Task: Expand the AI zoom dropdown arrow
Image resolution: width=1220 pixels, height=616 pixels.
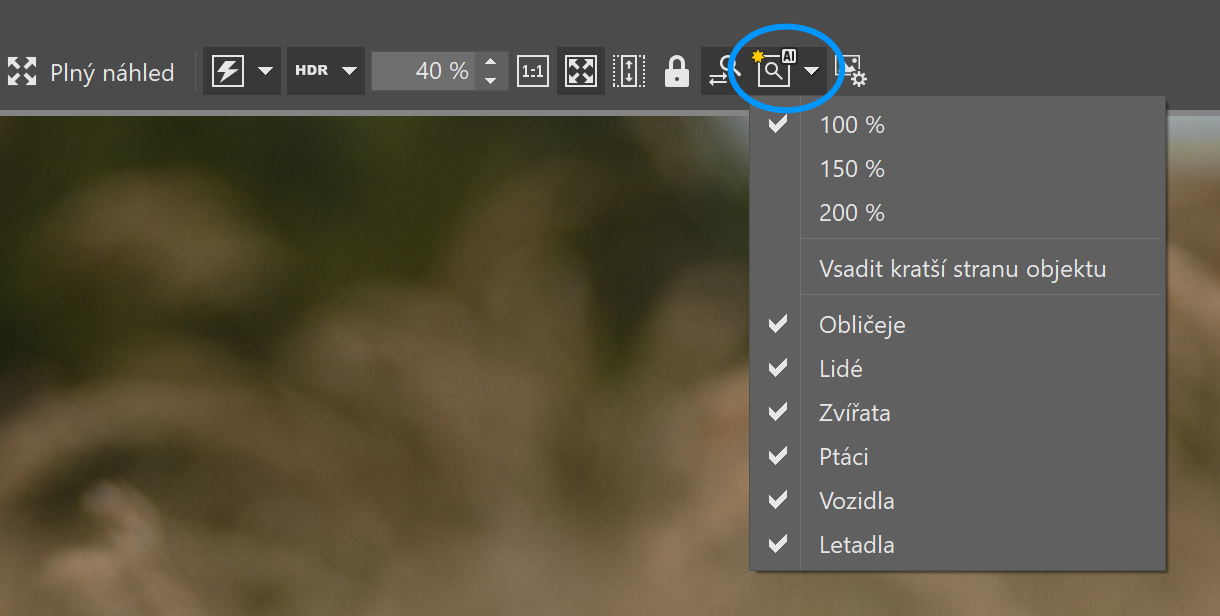Action: (811, 71)
